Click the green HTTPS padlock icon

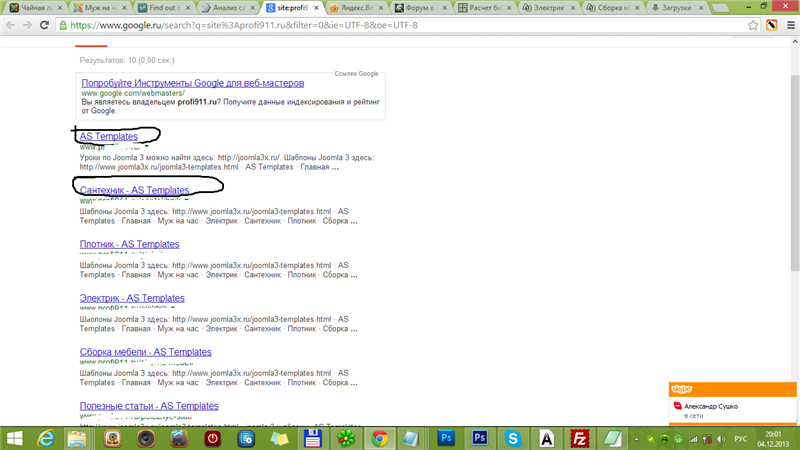[63, 25]
